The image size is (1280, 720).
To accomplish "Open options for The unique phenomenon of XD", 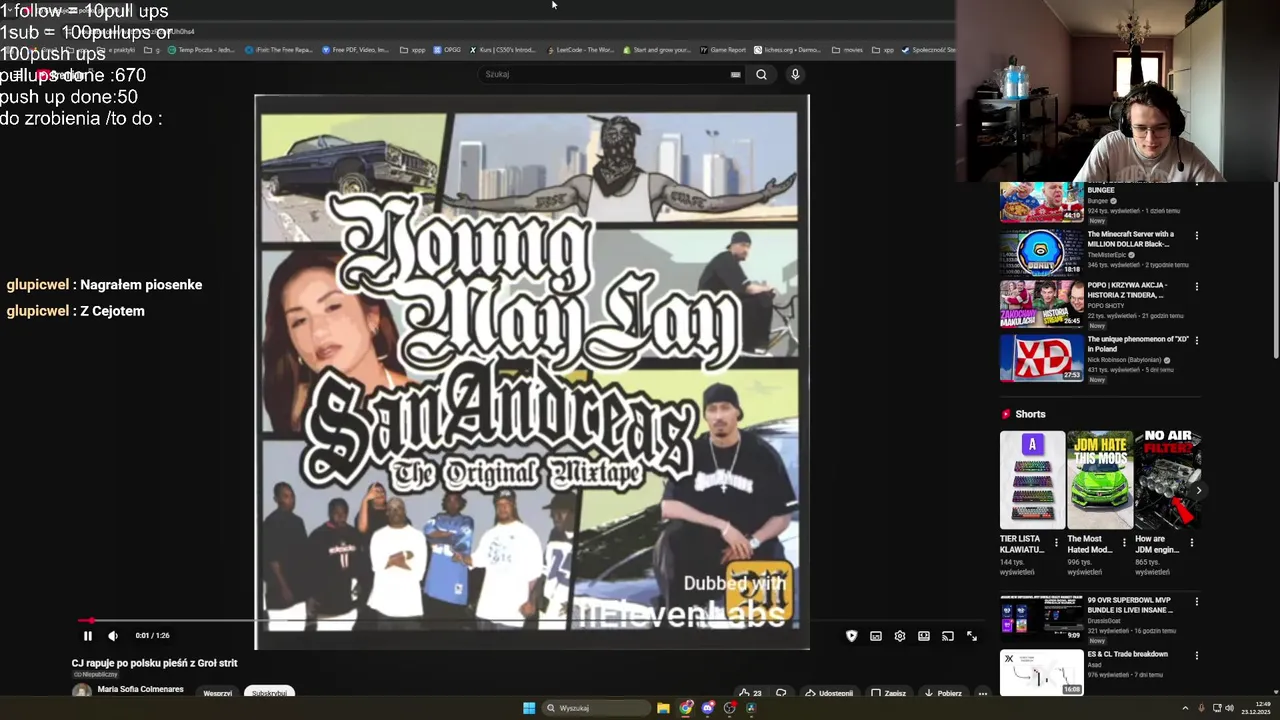I will (1196, 340).
